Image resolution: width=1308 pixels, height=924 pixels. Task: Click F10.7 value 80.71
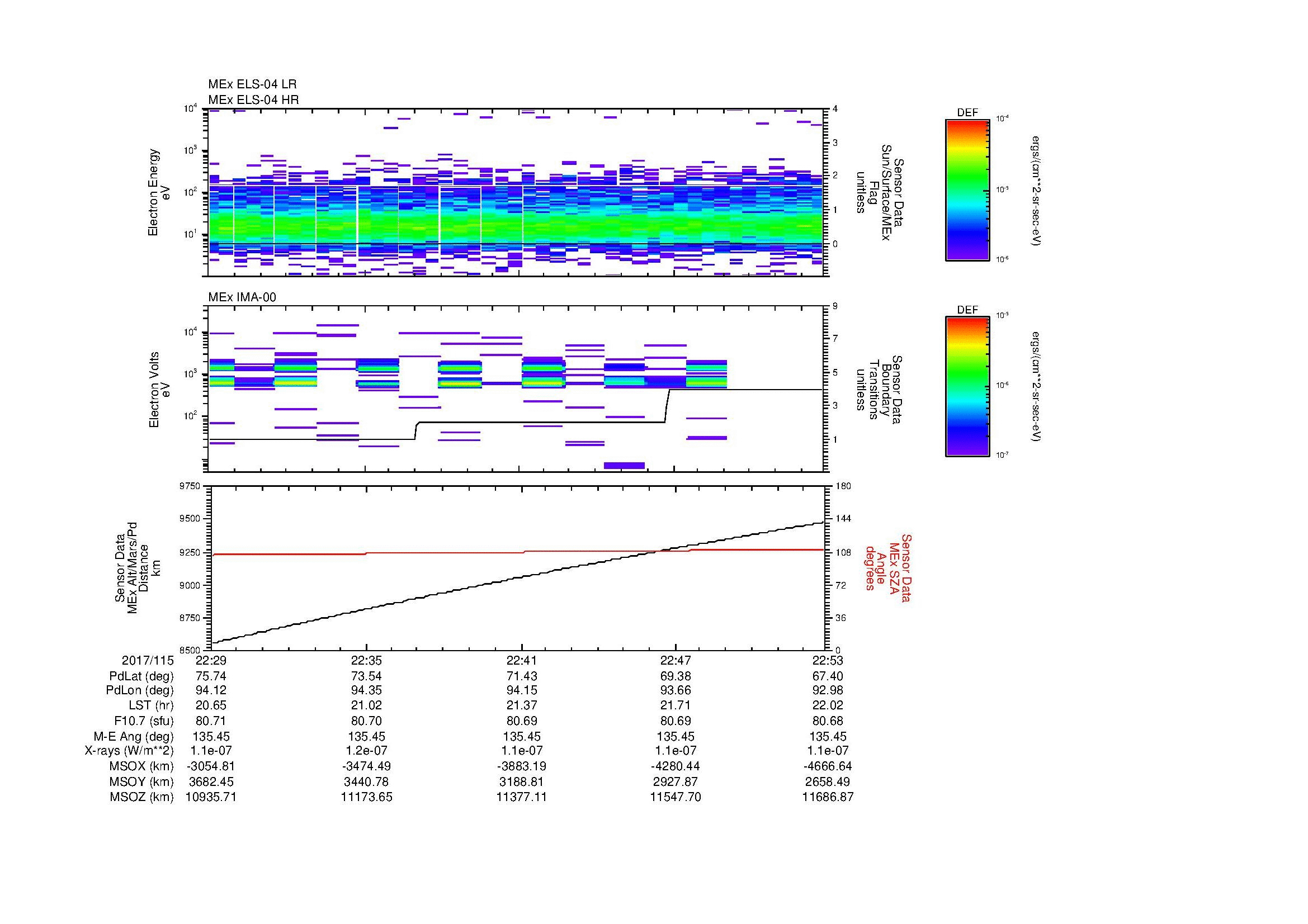coord(211,721)
